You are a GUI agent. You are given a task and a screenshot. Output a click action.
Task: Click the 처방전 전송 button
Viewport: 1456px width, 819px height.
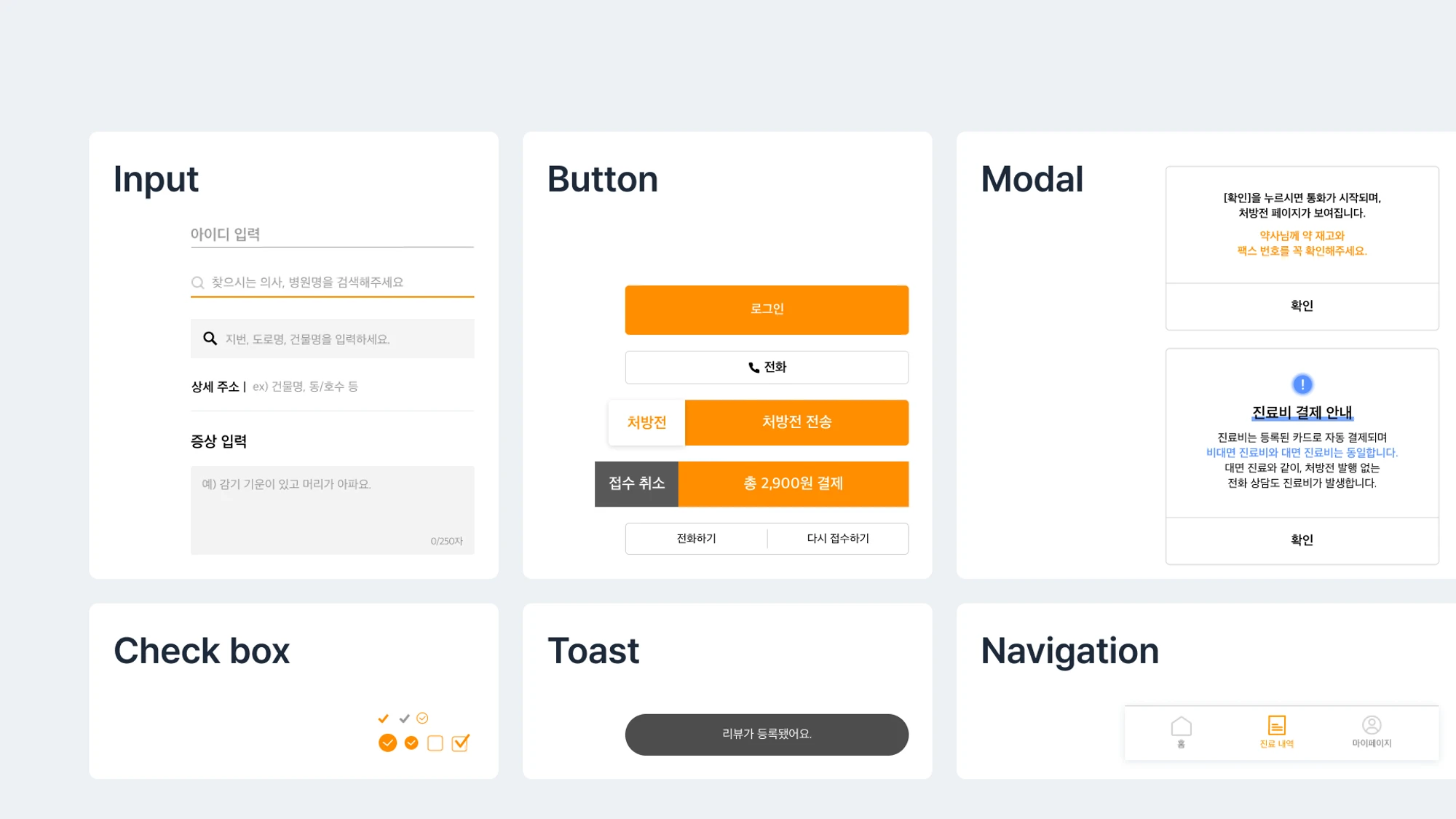(796, 422)
